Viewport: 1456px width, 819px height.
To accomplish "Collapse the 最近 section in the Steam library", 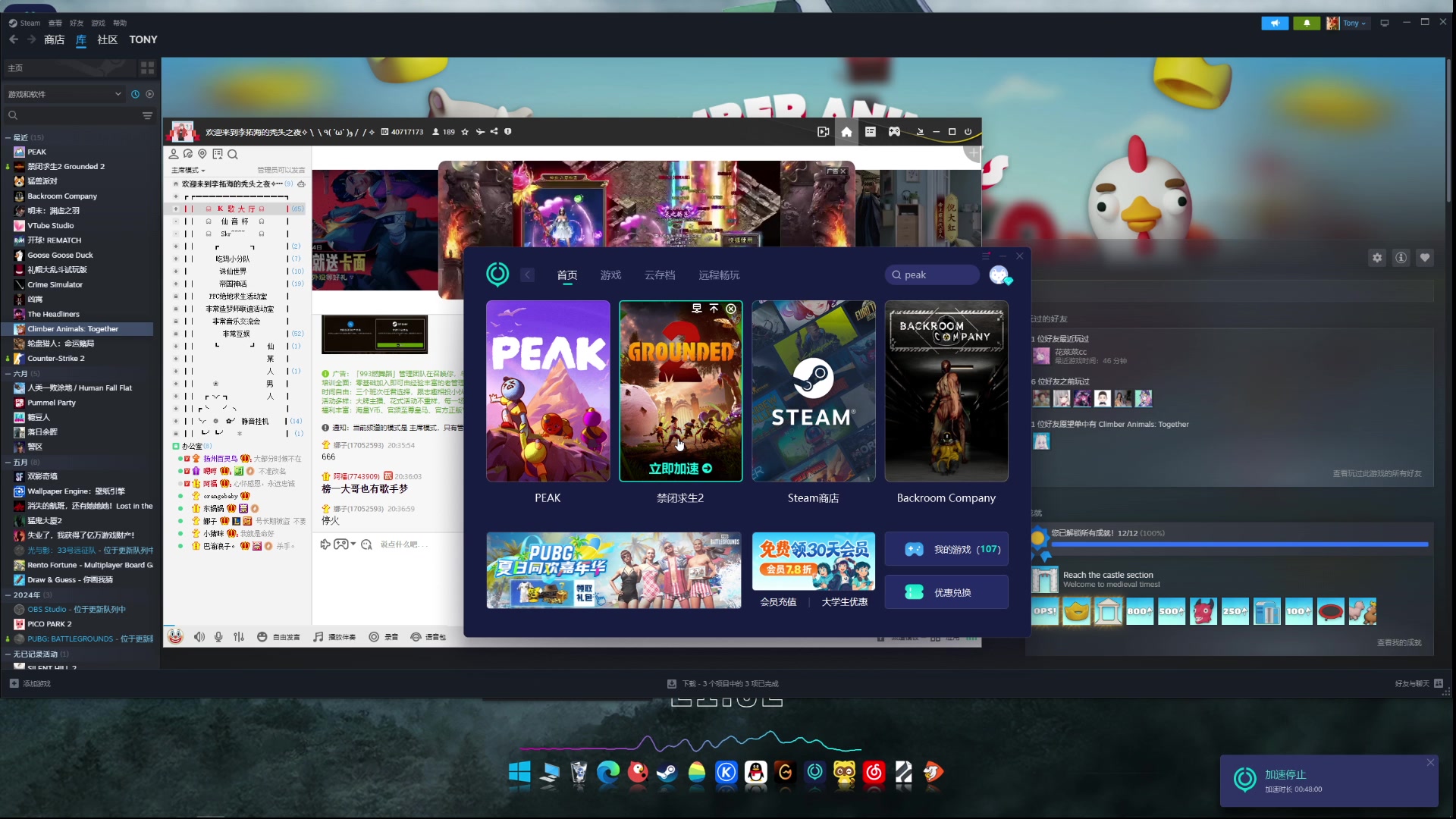I will (8, 138).
